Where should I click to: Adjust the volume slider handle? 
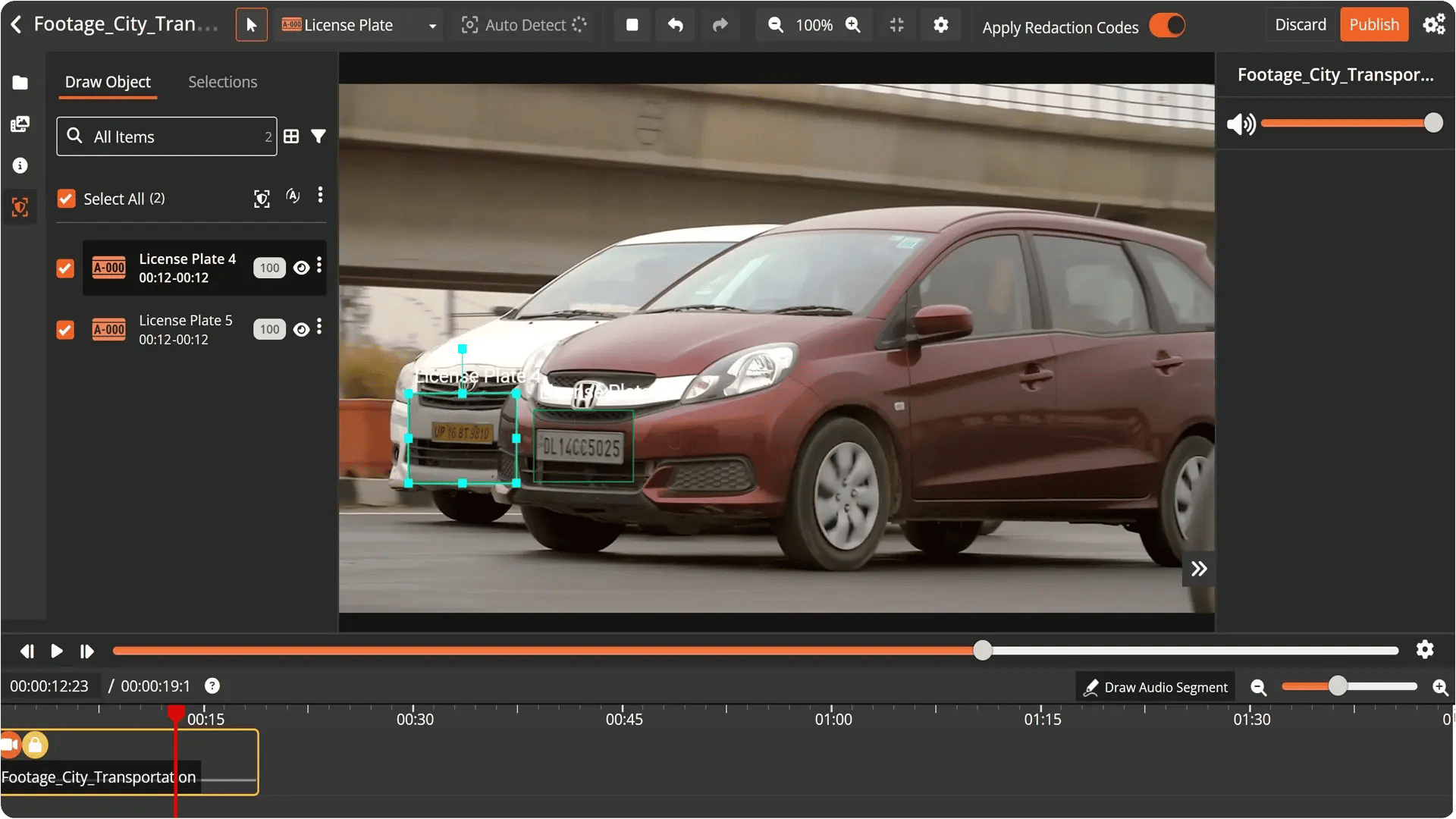(x=1433, y=123)
